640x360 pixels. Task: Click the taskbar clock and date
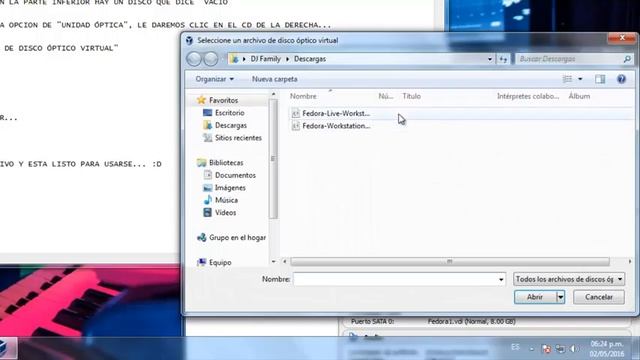pyautogui.click(x=607, y=349)
